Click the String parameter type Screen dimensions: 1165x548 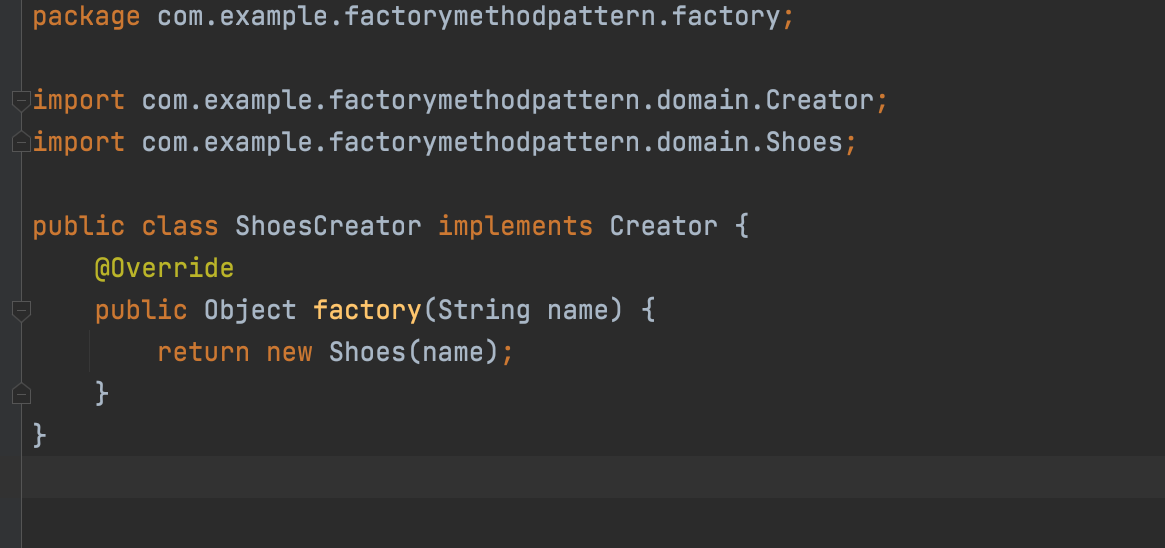[x=484, y=310]
